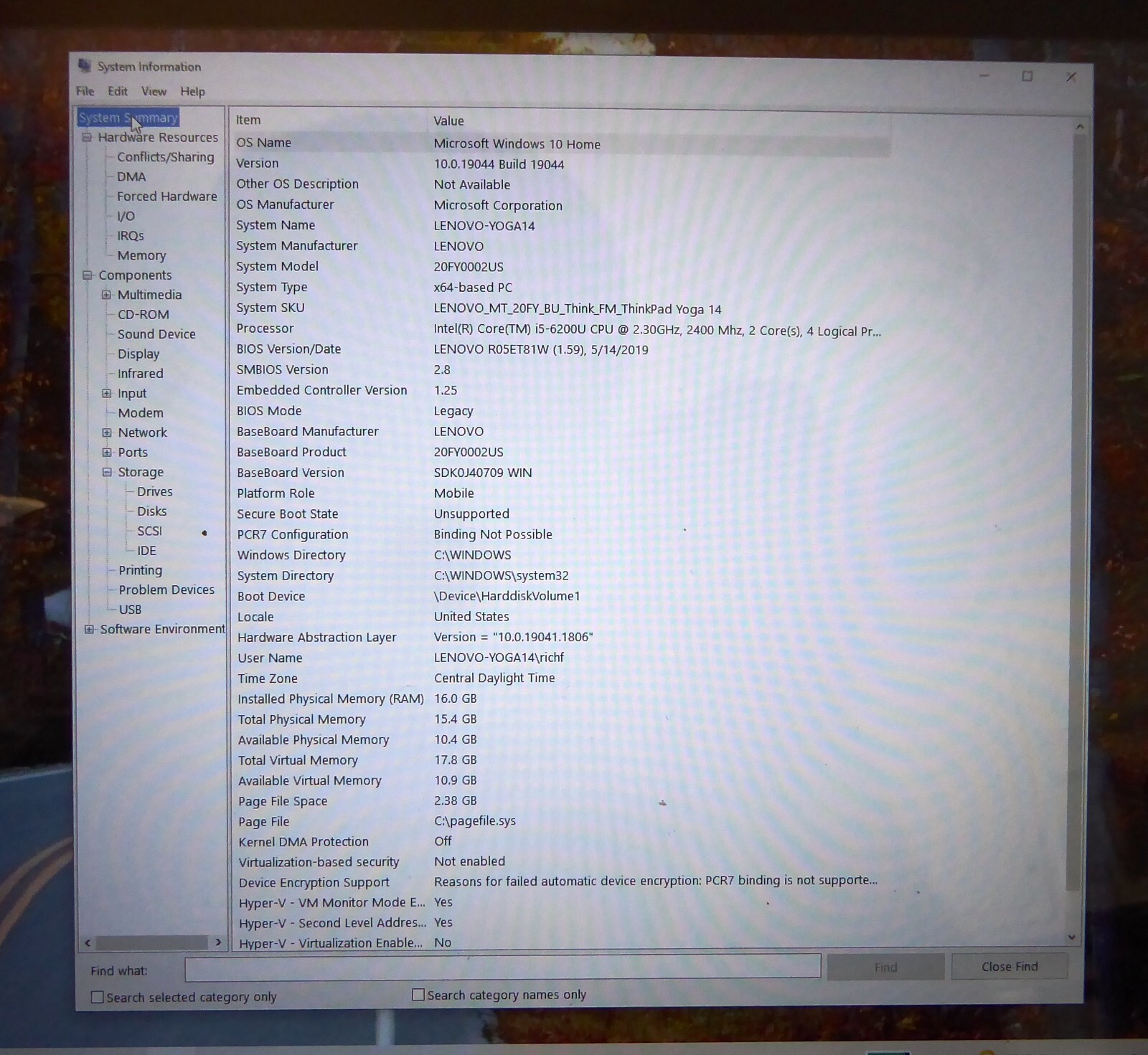Select Sound Device tree item
This screenshot has height=1055, width=1148.
tap(156, 334)
